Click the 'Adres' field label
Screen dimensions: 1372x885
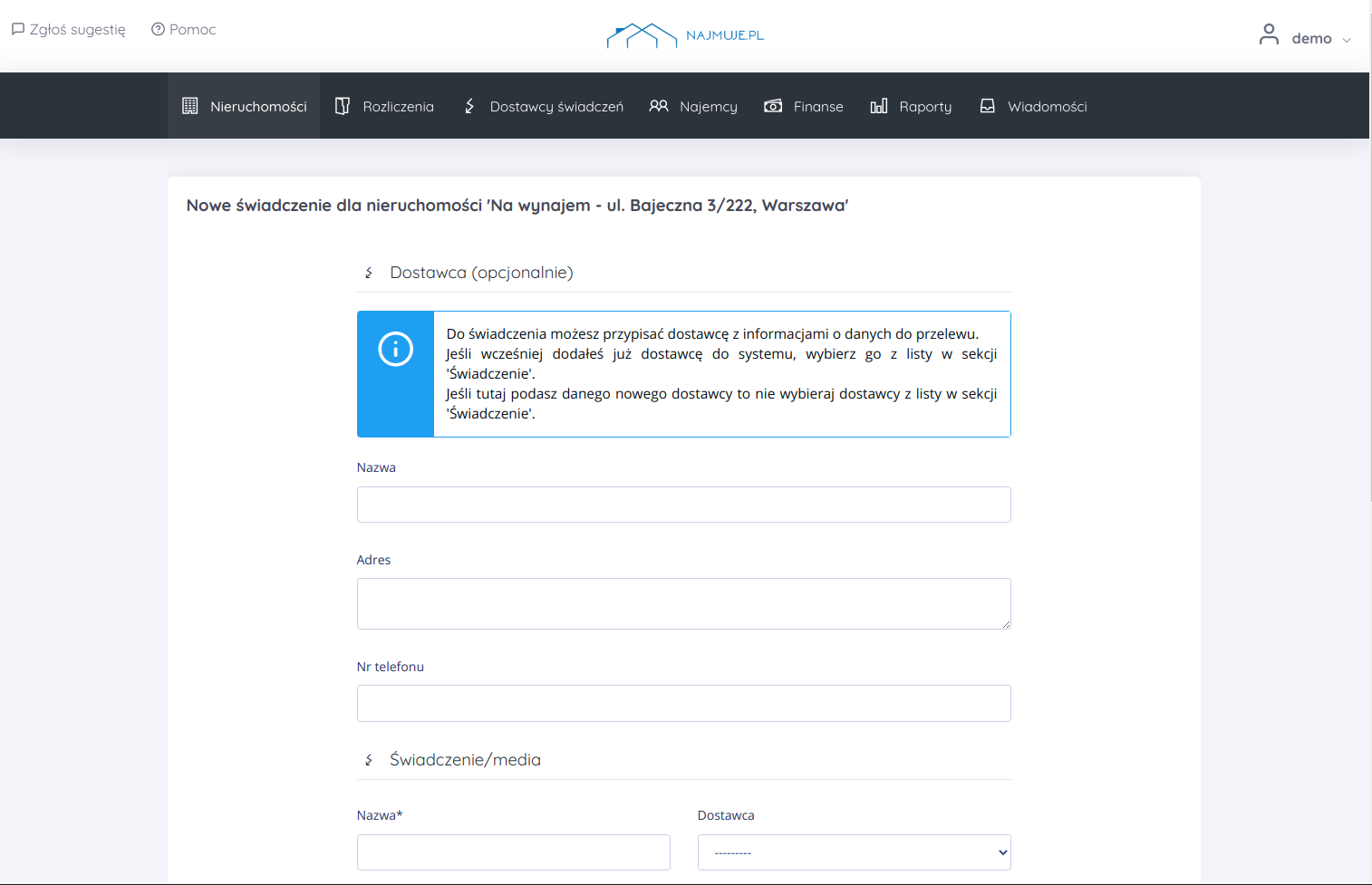point(373,560)
